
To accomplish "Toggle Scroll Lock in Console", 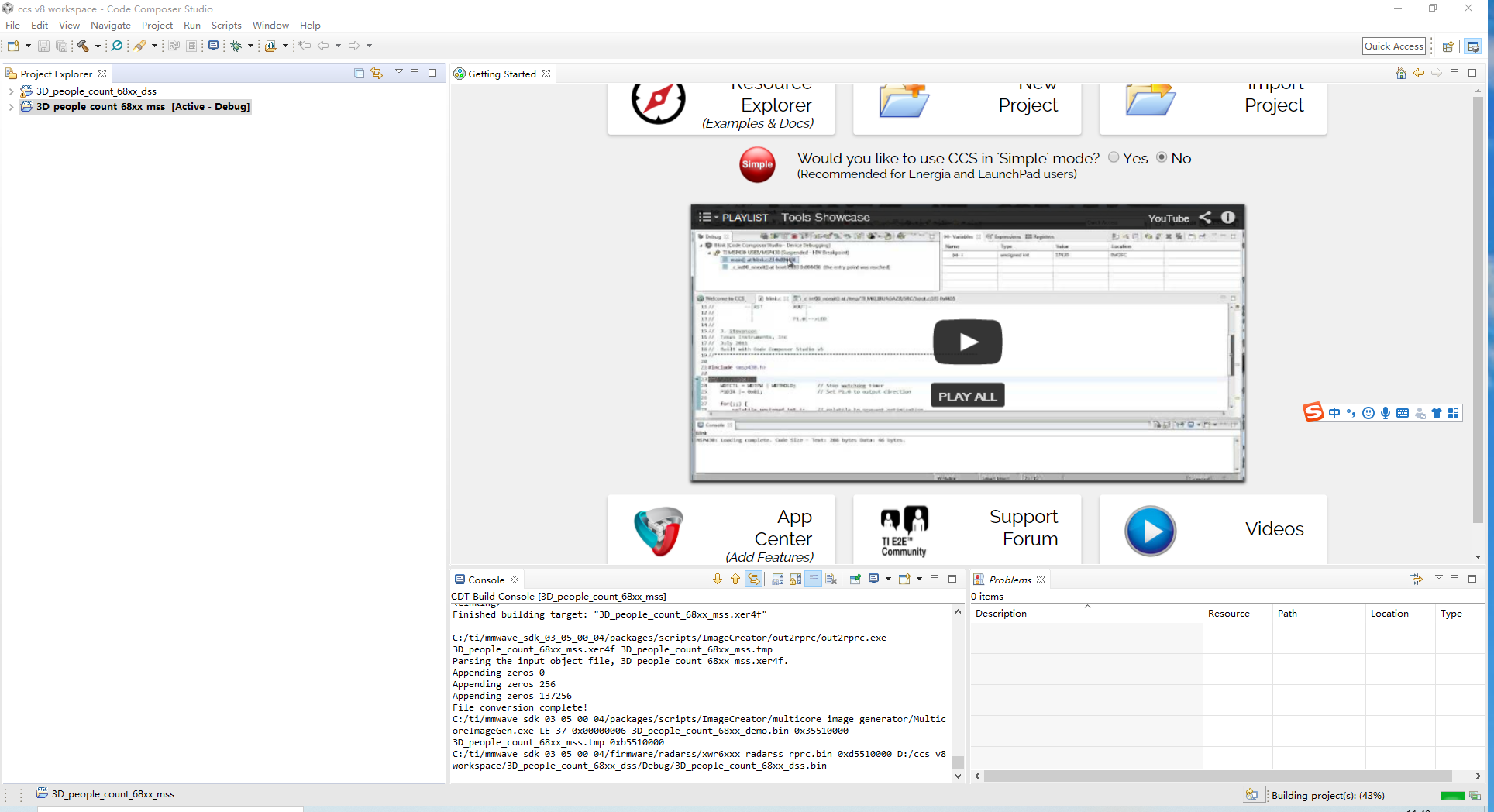I will coord(795,580).
